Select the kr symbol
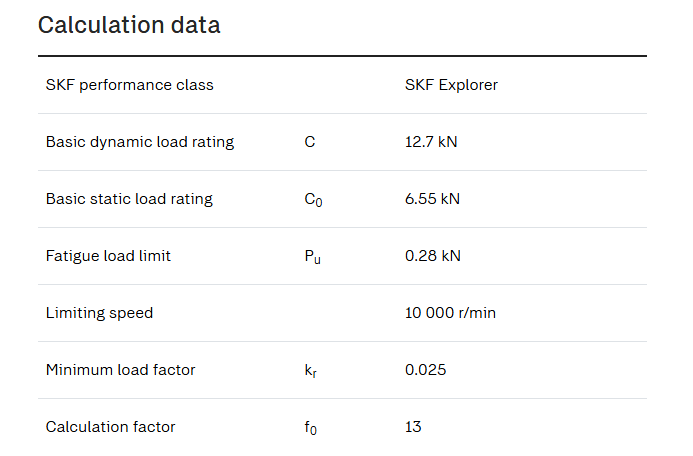The image size is (693, 456). pos(311,371)
